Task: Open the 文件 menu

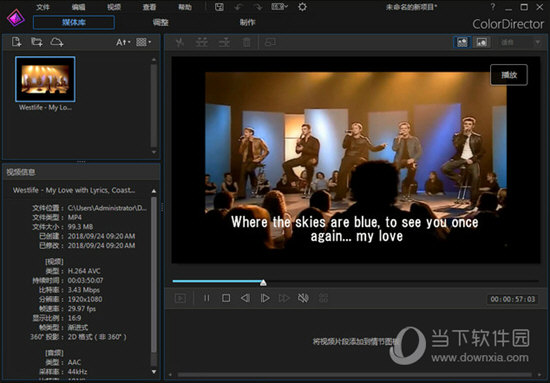Action: coord(43,7)
